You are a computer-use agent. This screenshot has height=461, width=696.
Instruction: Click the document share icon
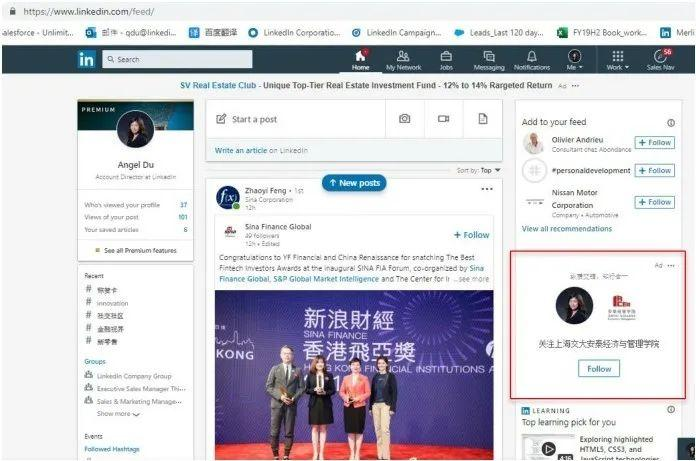coord(483,118)
